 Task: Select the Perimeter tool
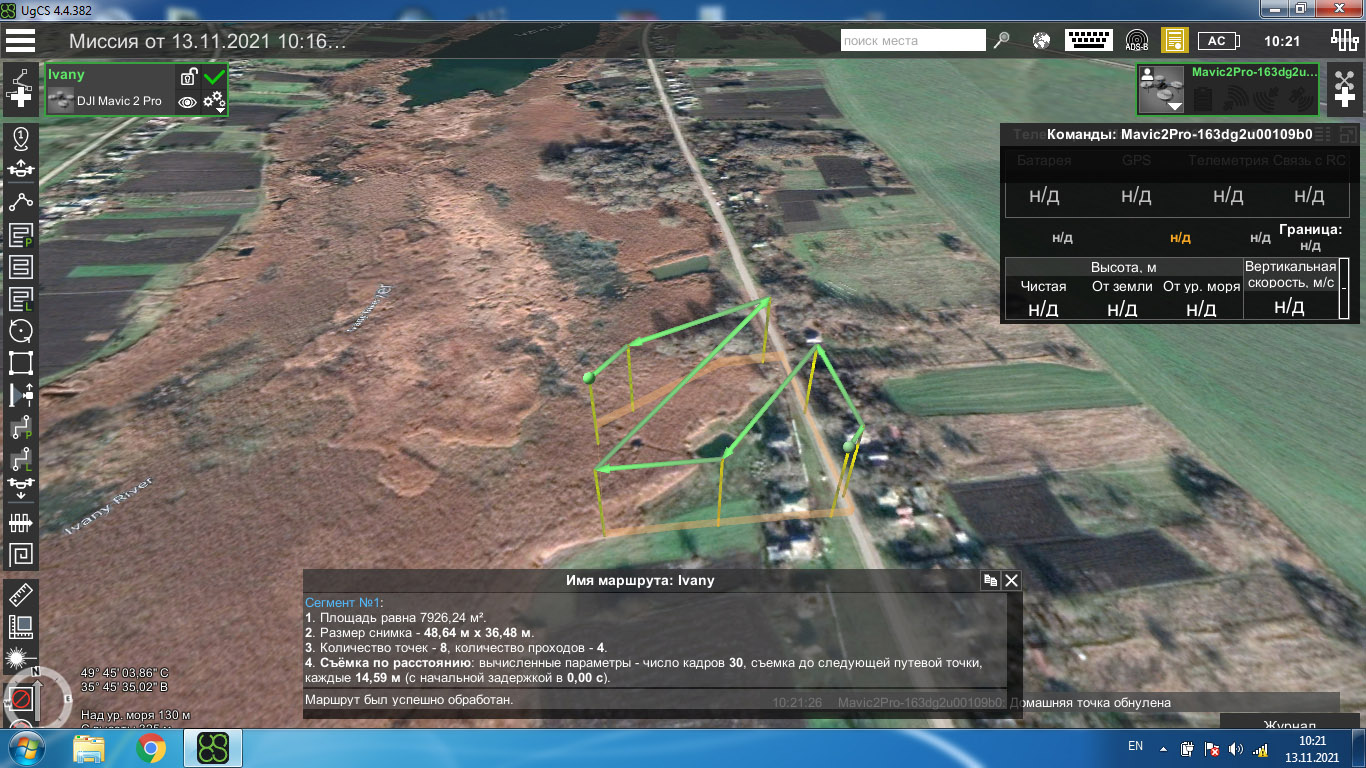click(x=20, y=363)
